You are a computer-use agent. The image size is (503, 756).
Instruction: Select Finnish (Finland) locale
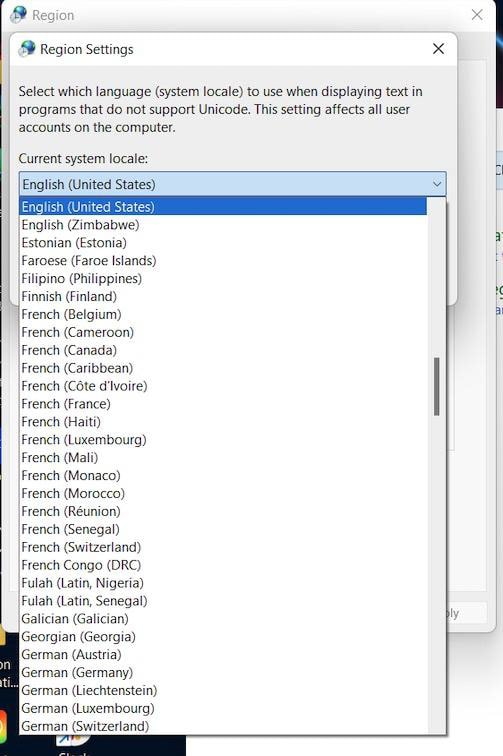[223, 297]
